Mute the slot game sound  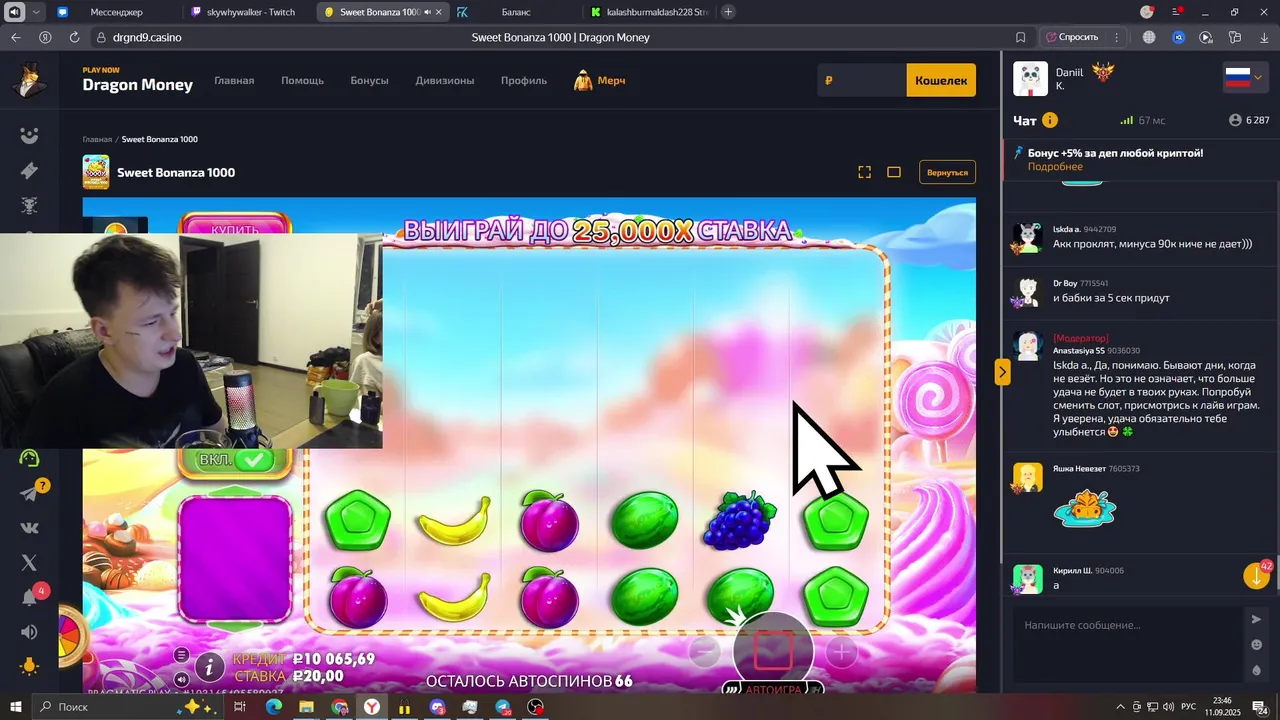(182, 678)
